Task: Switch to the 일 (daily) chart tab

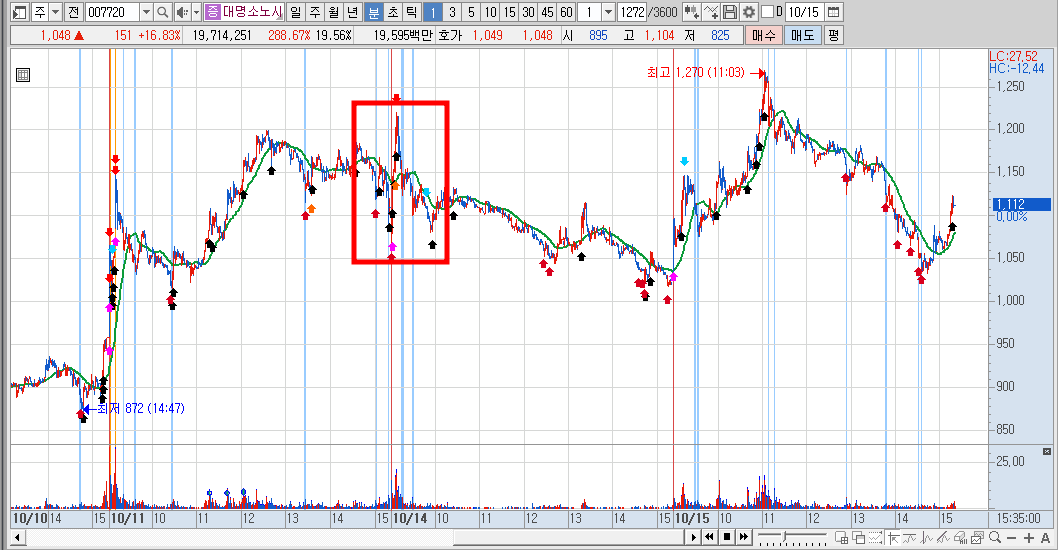Action: tap(296, 12)
